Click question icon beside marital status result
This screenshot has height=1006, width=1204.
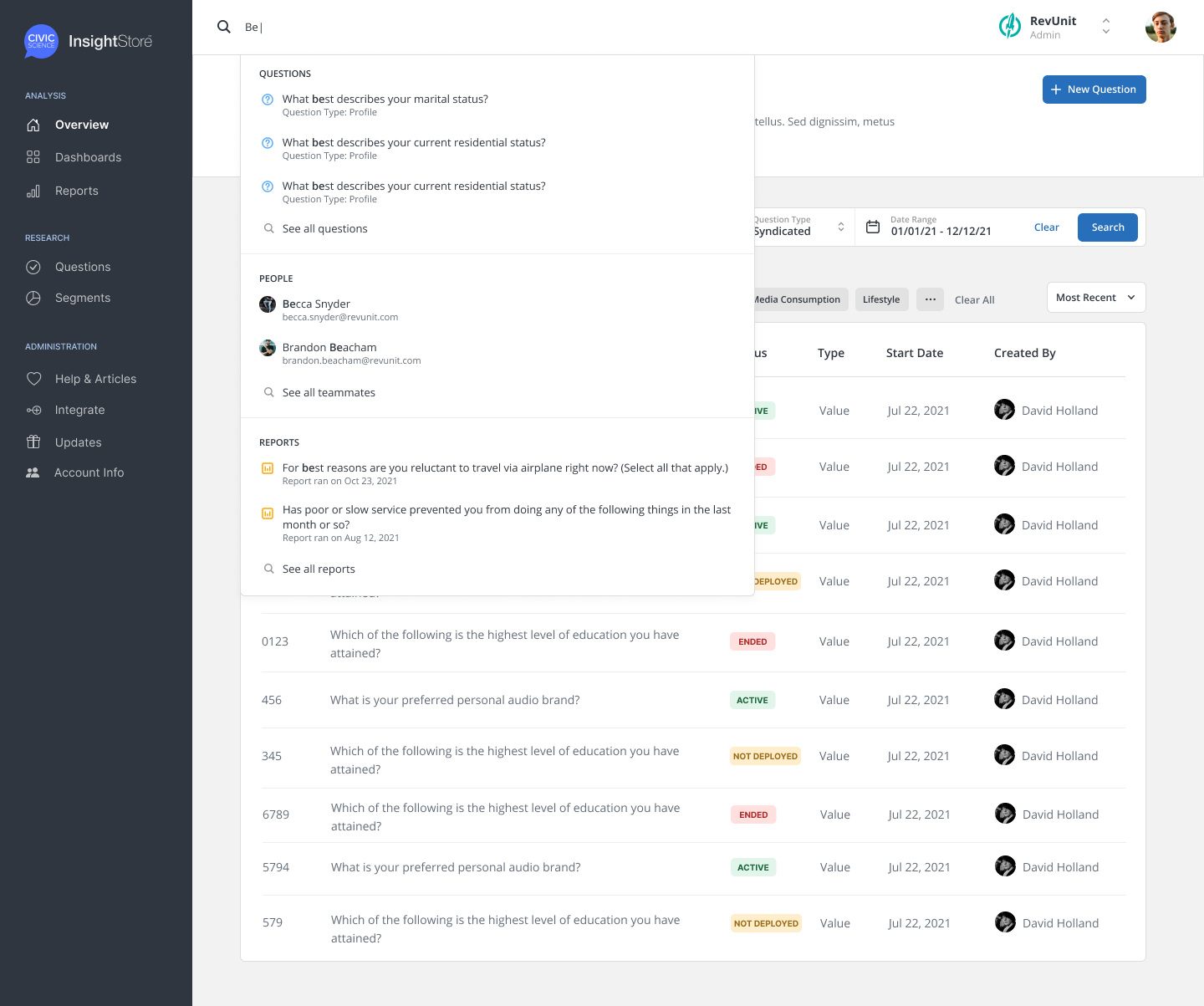click(268, 100)
